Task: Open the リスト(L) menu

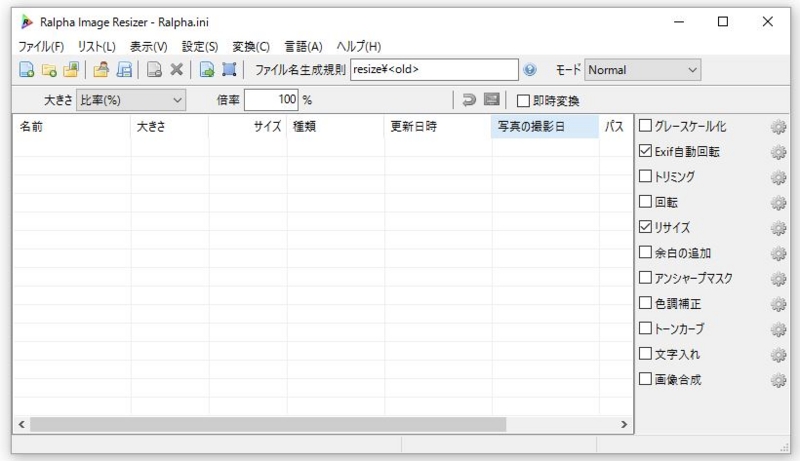Action: coord(96,46)
